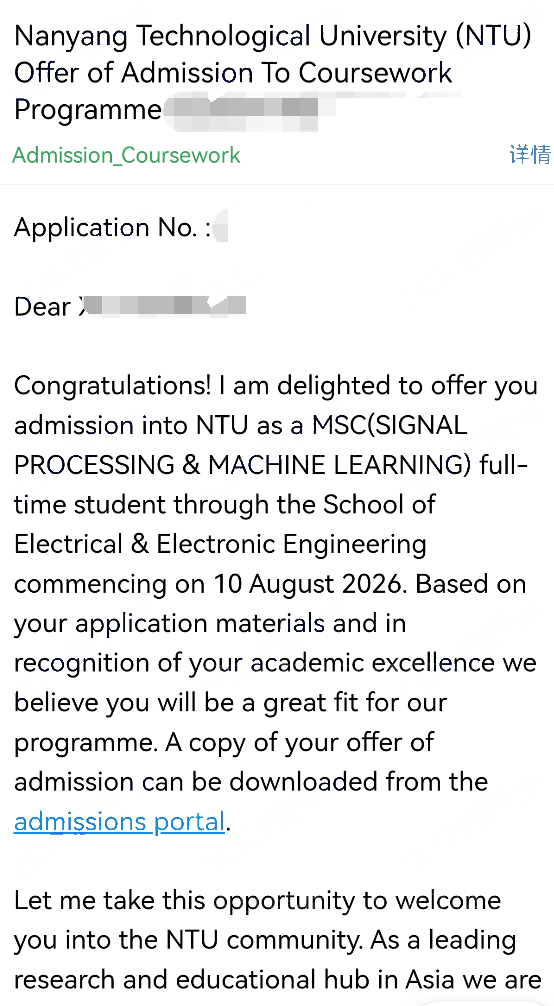Click the MSC(SIGNAL programme name text
Image resolution: width=554 pixels, height=1006 pixels.
pyautogui.click(x=390, y=426)
